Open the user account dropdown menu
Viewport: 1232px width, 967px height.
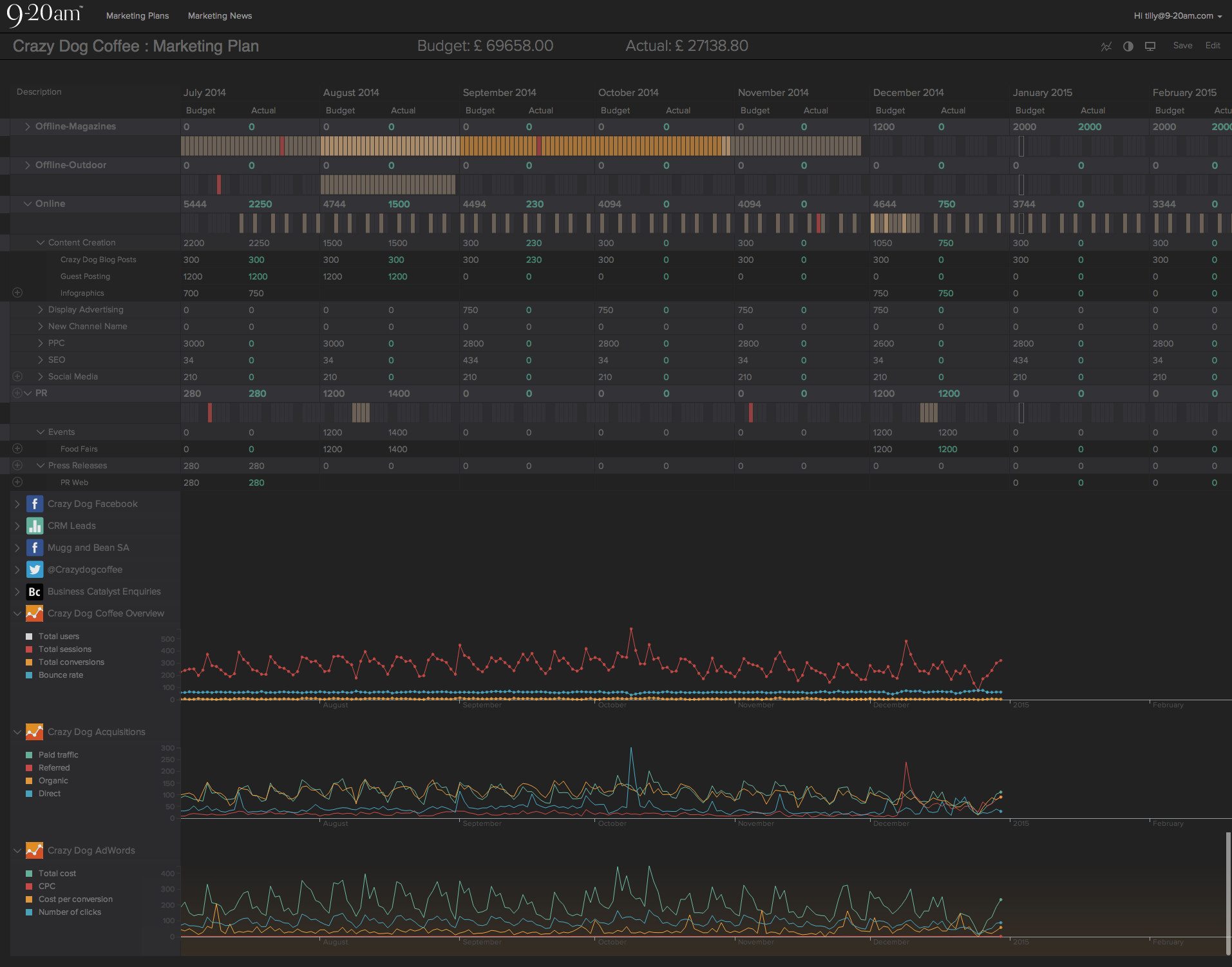[x=1178, y=16]
